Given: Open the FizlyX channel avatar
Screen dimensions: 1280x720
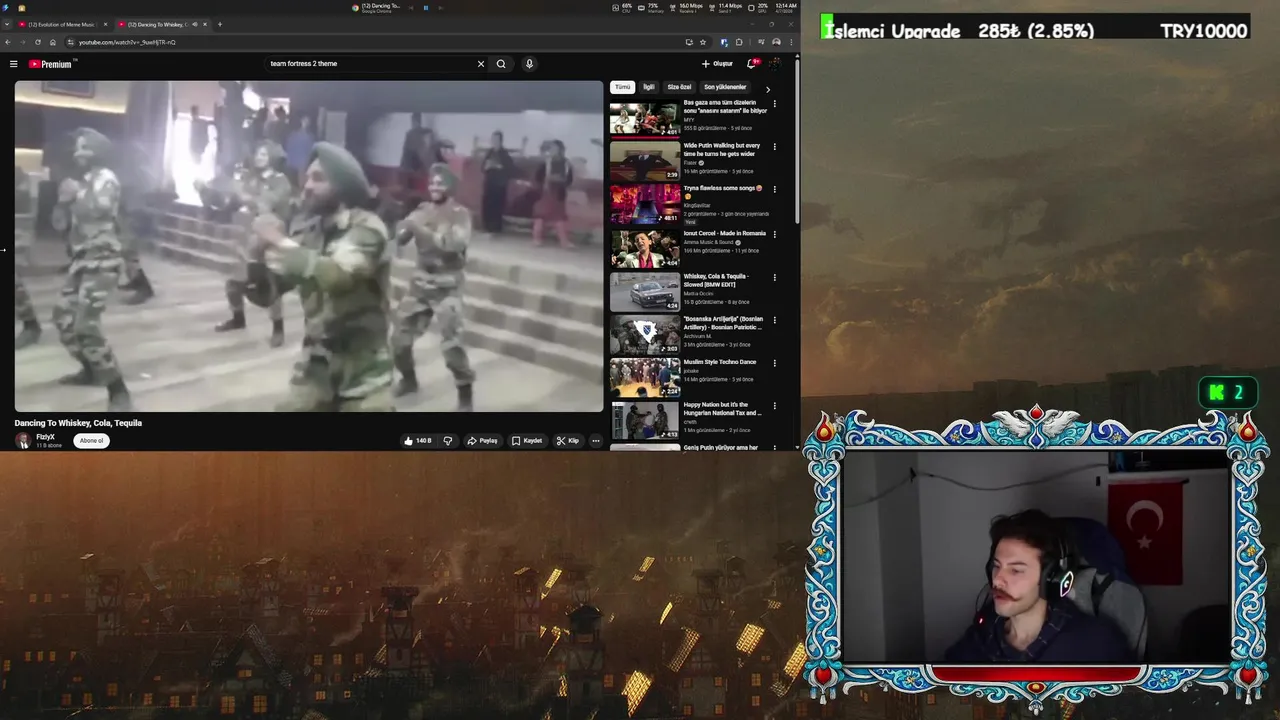Looking at the screenshot, I should [22, 441].
